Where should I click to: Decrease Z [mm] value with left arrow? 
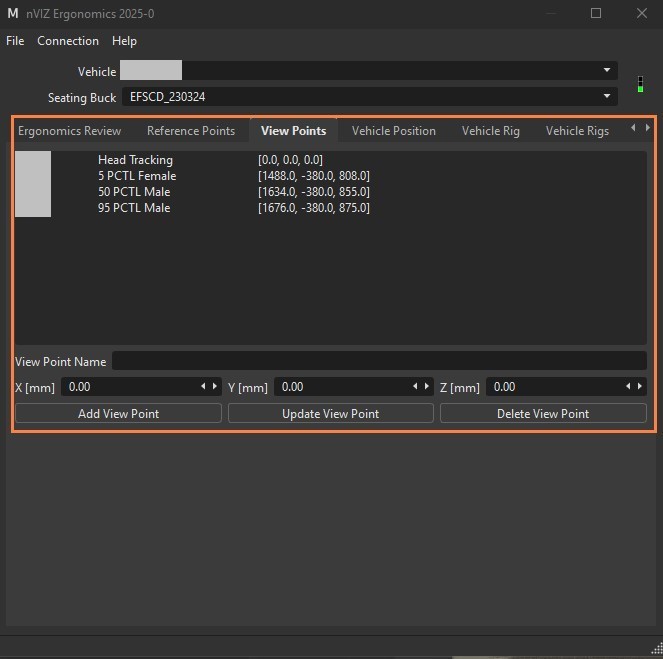tap(628, 386)
